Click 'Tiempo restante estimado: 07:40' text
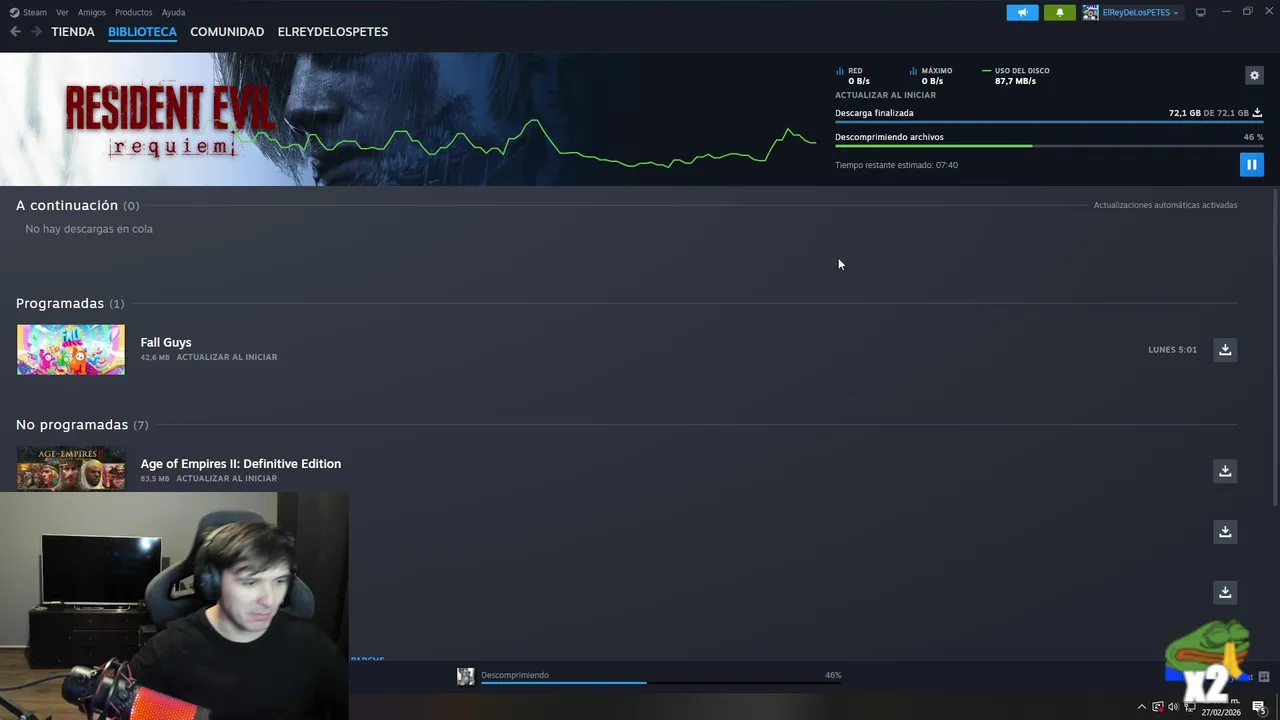Image resolution: width=1280 pixels, height=720 pixels. 896,165
